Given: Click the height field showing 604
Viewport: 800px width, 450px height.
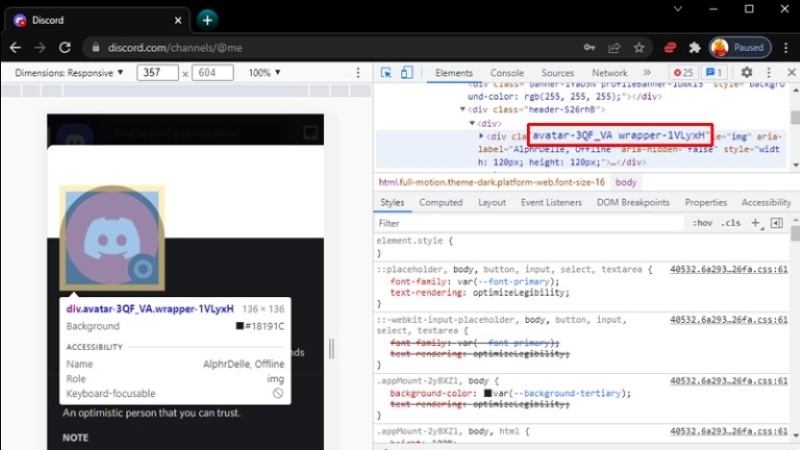Looking at the screenshot, I should point(213,72).
